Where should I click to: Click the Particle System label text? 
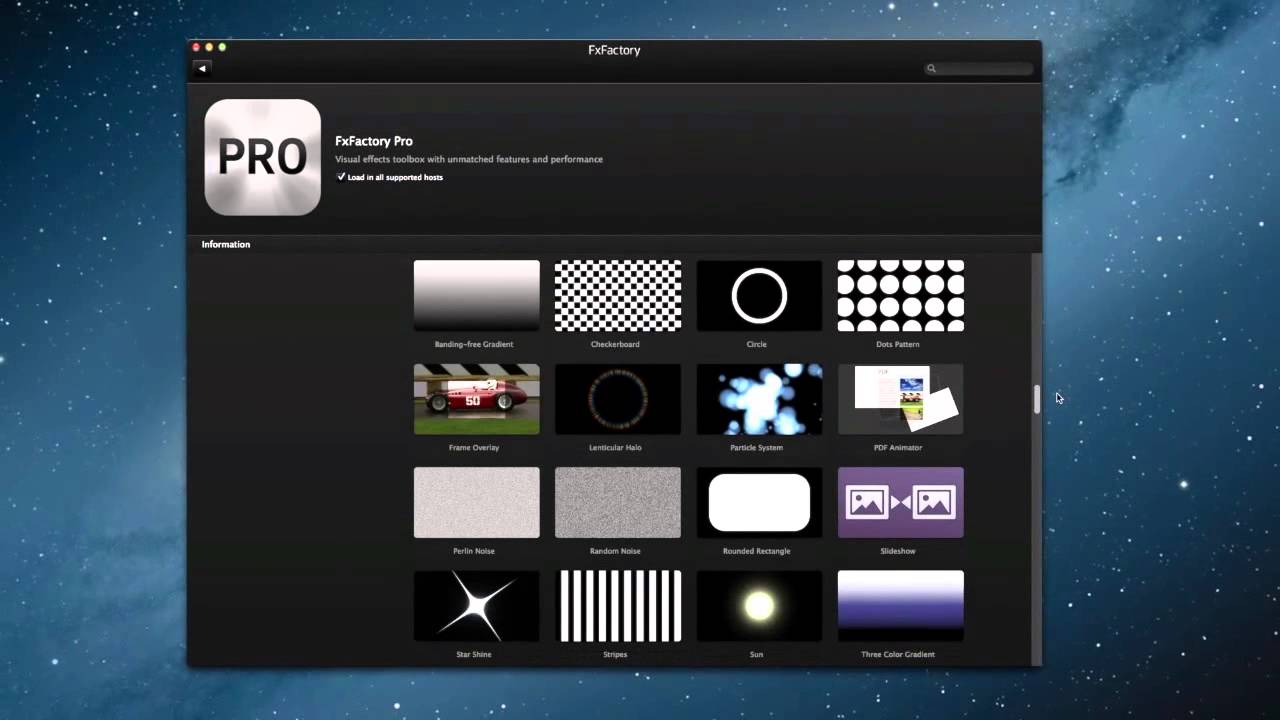coord(757,448)
